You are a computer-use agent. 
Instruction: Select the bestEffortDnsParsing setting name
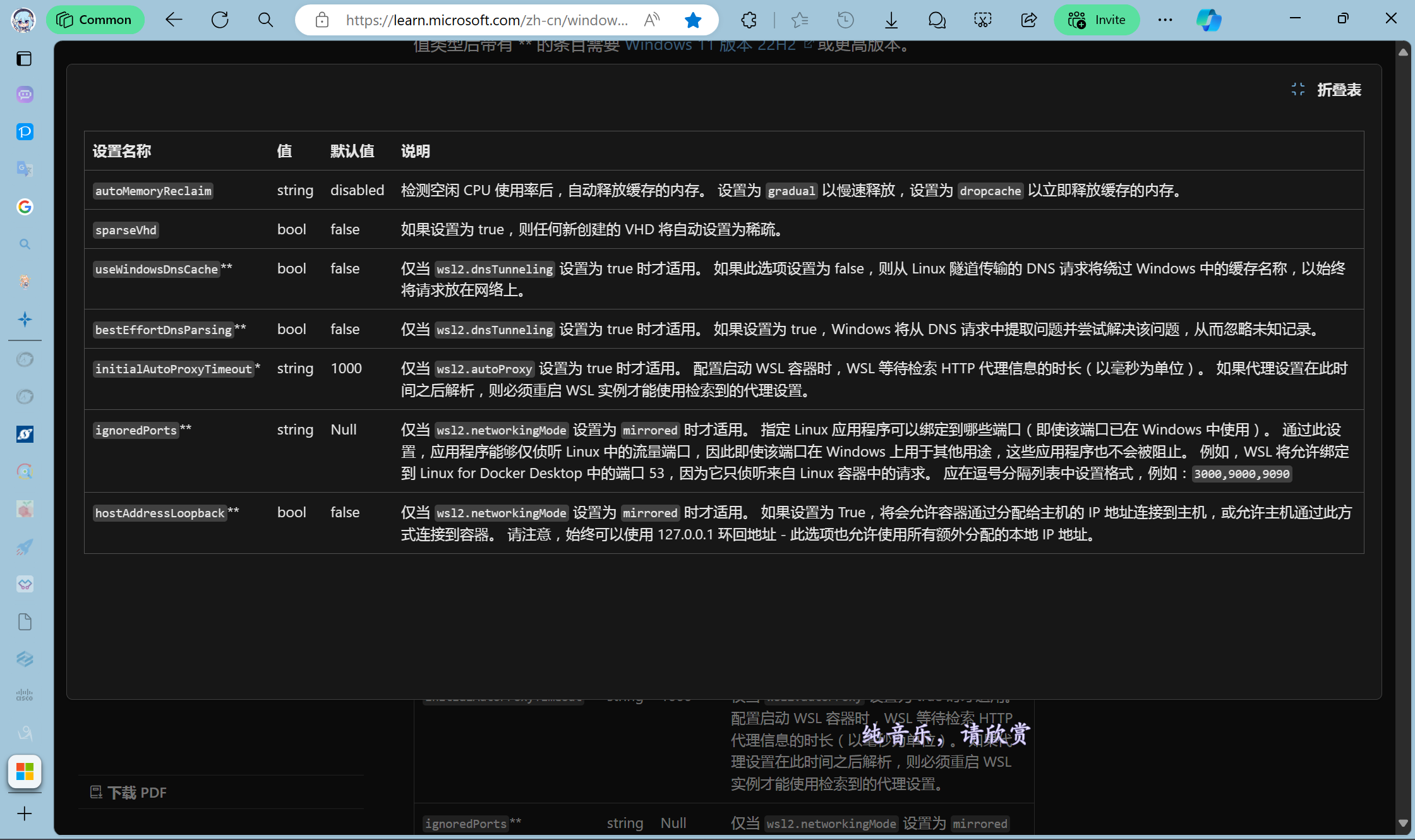(x=163, y=330)
